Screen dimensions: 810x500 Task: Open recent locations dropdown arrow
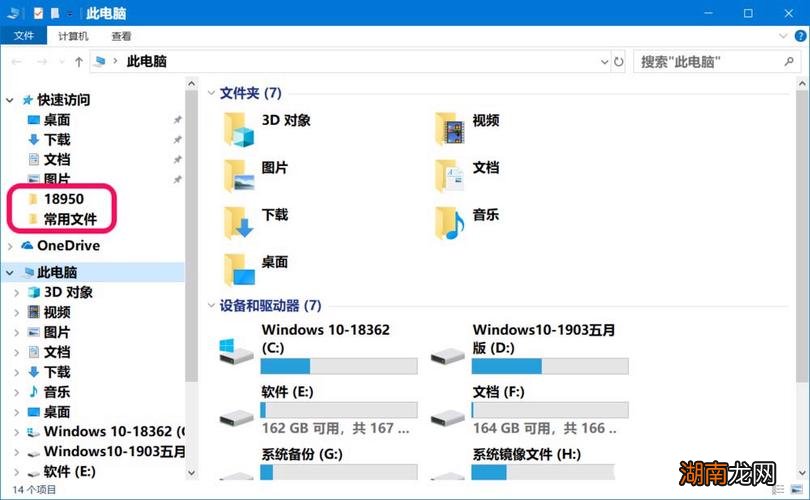(x=61, y=62)
